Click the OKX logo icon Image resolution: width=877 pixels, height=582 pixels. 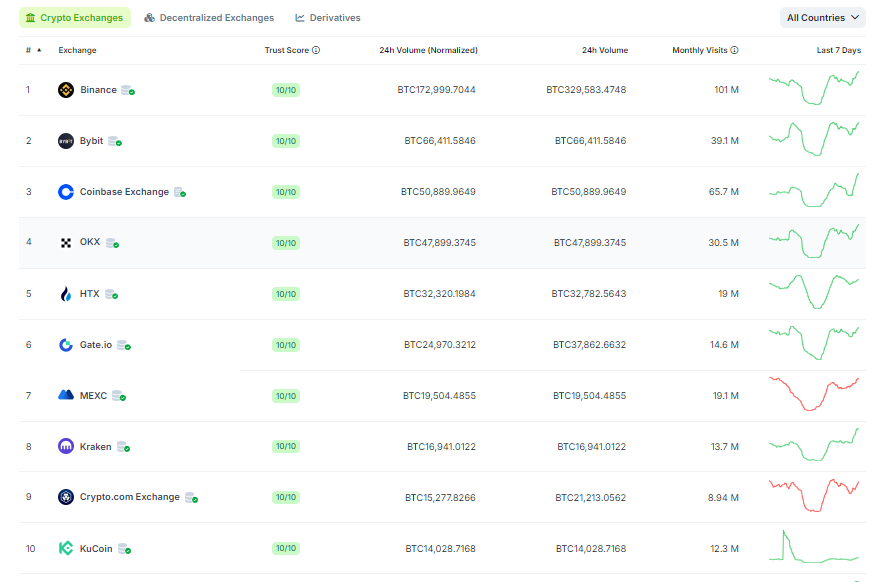(66, 243)
